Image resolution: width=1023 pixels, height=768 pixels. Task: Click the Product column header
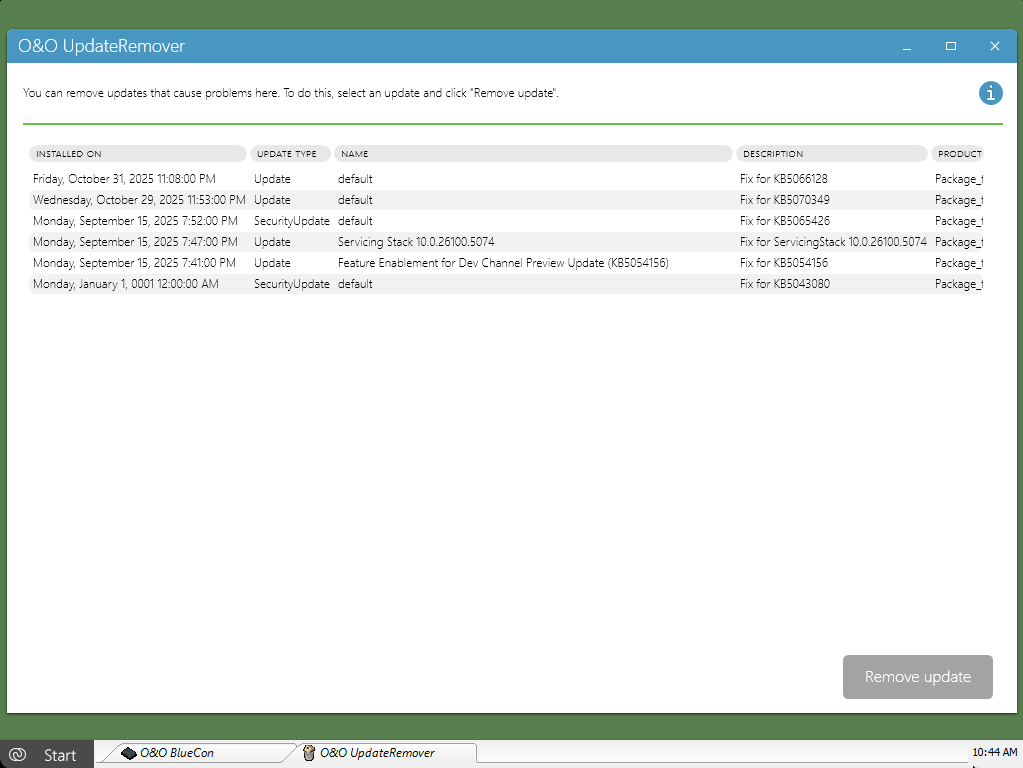coord(958,154)
